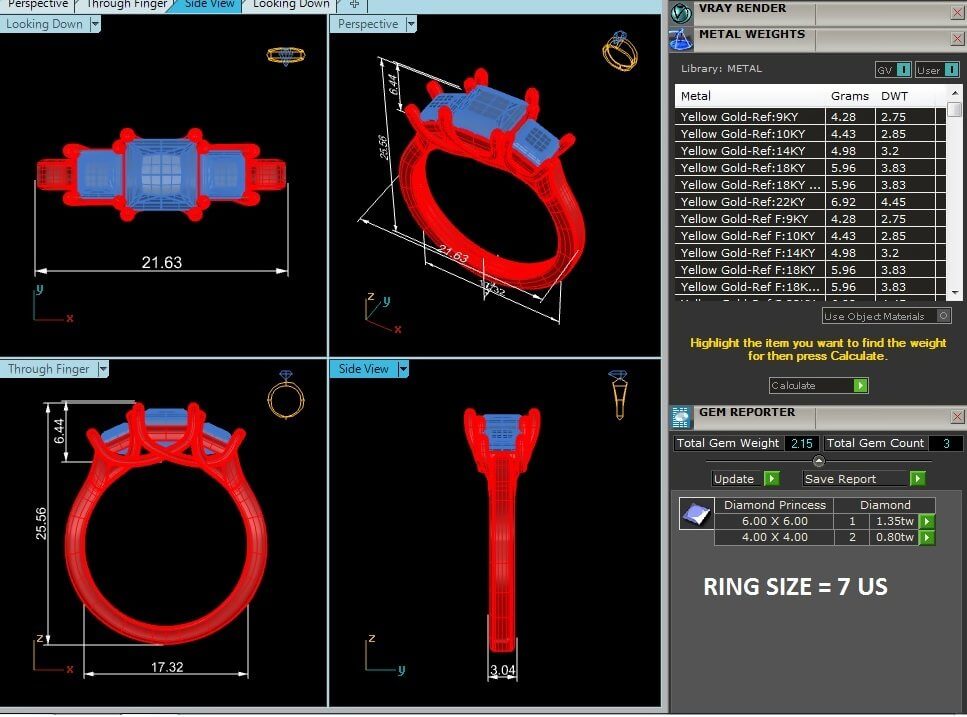The width and height of the screenshot is (967, 717).
Task: Click the ring icon in Side View viewport
Action: coord(618,394)
